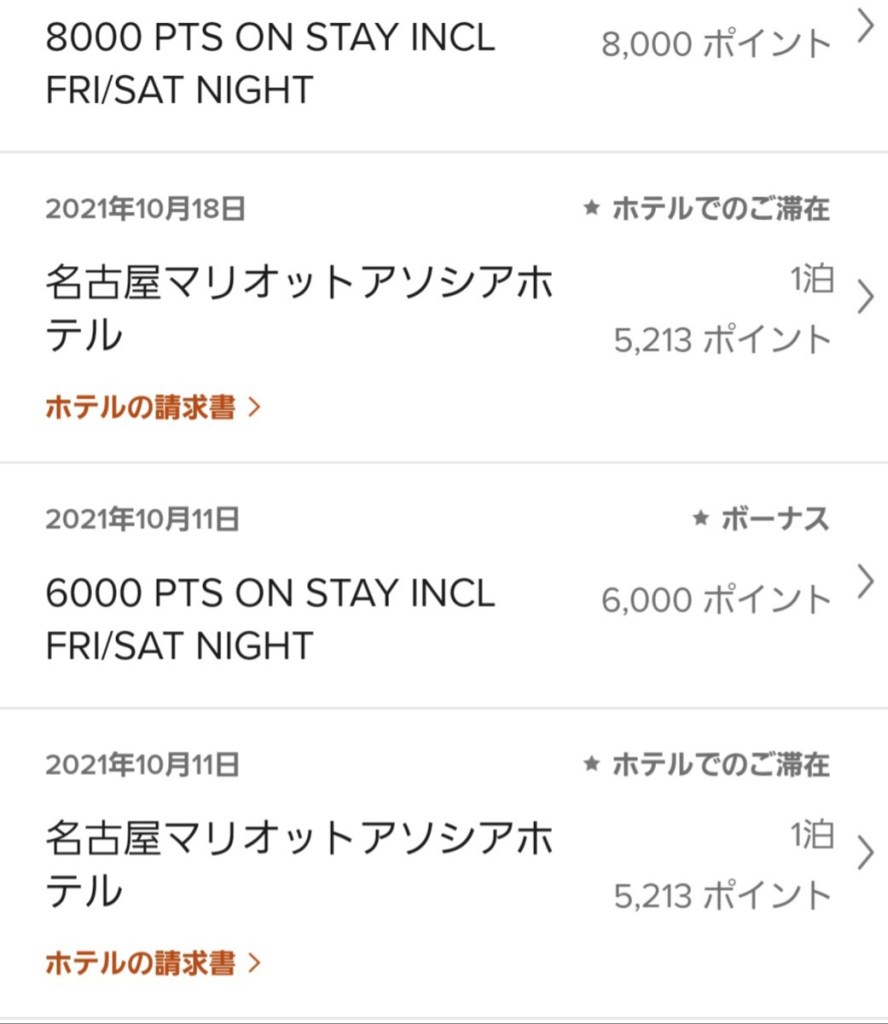Image resolution: width=888 pixels, height=1024 pixels.
Task: Tap the small arrow after October 18 ホテルの請求書
Action: click(x=254, y=408)
